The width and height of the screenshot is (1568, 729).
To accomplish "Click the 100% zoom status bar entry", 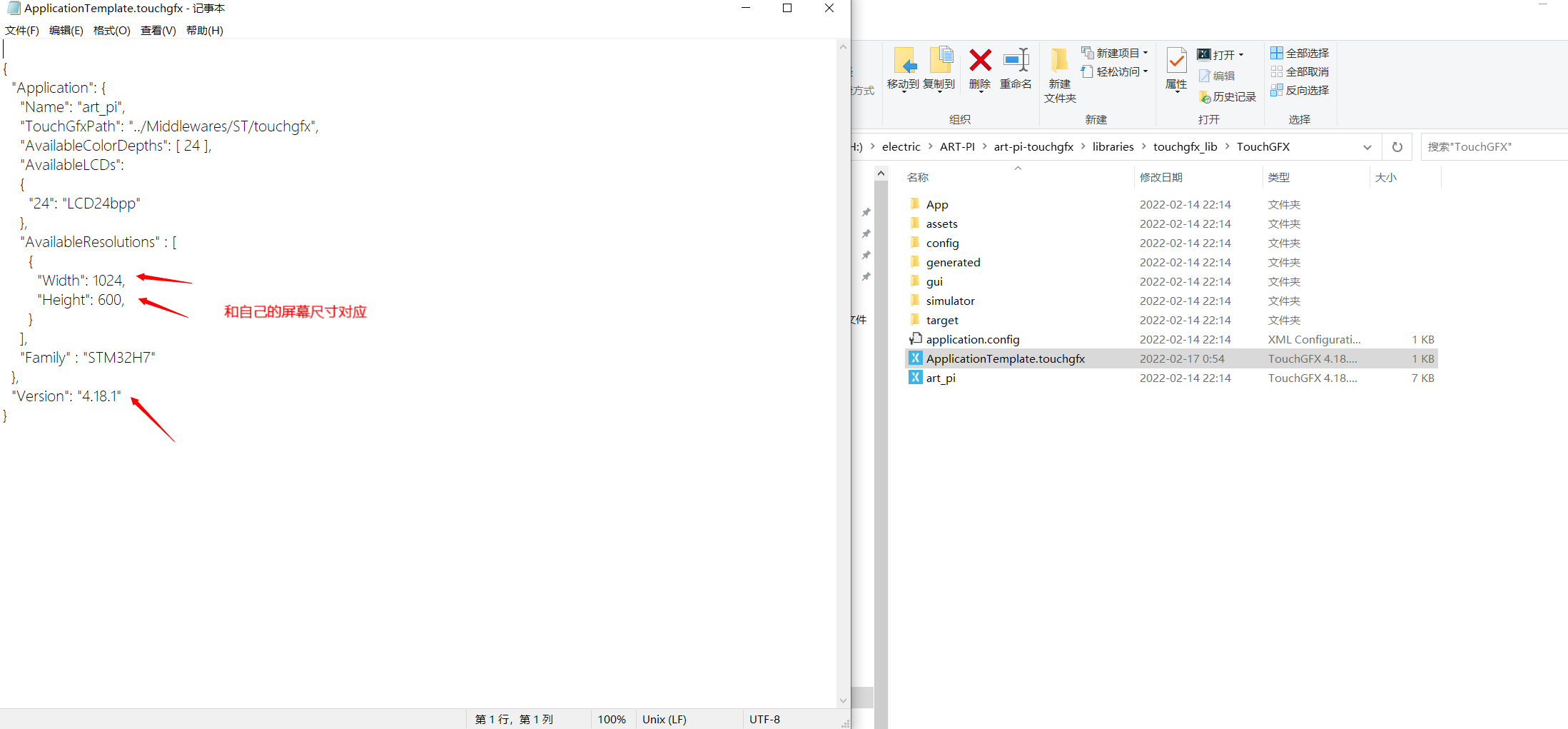I will coord(612,719).
